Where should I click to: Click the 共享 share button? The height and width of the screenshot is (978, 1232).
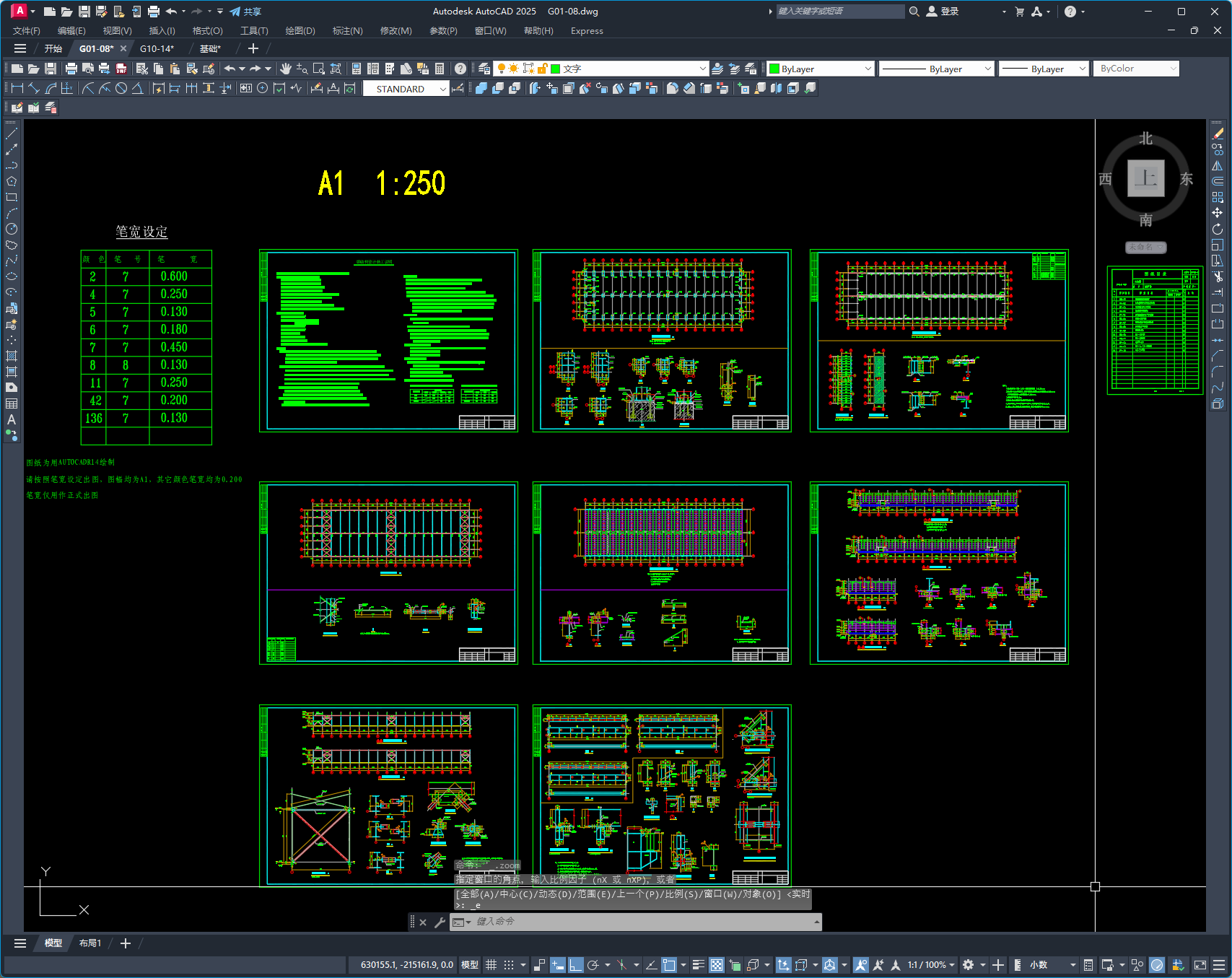(245, 12)
